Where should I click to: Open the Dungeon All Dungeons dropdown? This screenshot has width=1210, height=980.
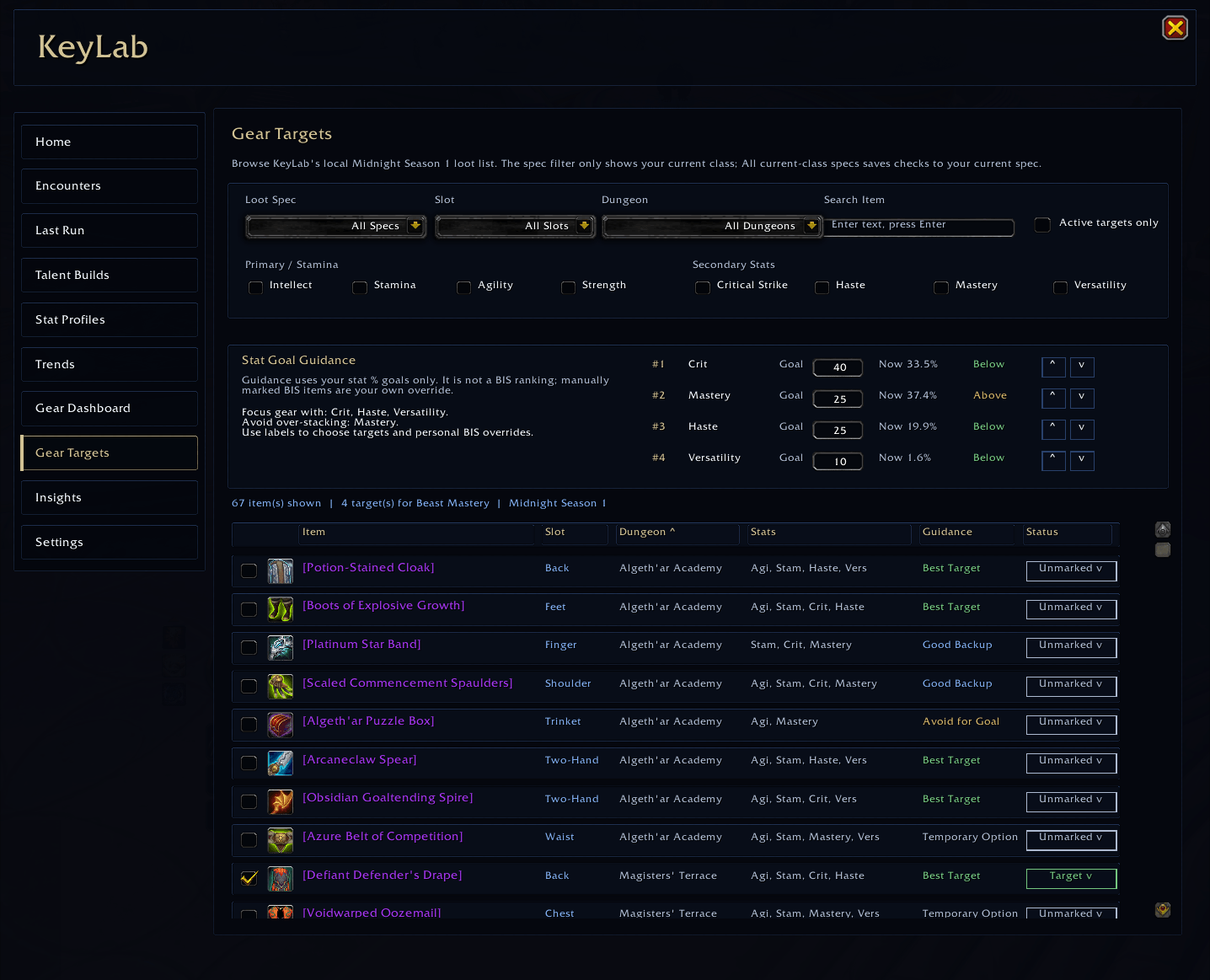click(712, 226)
